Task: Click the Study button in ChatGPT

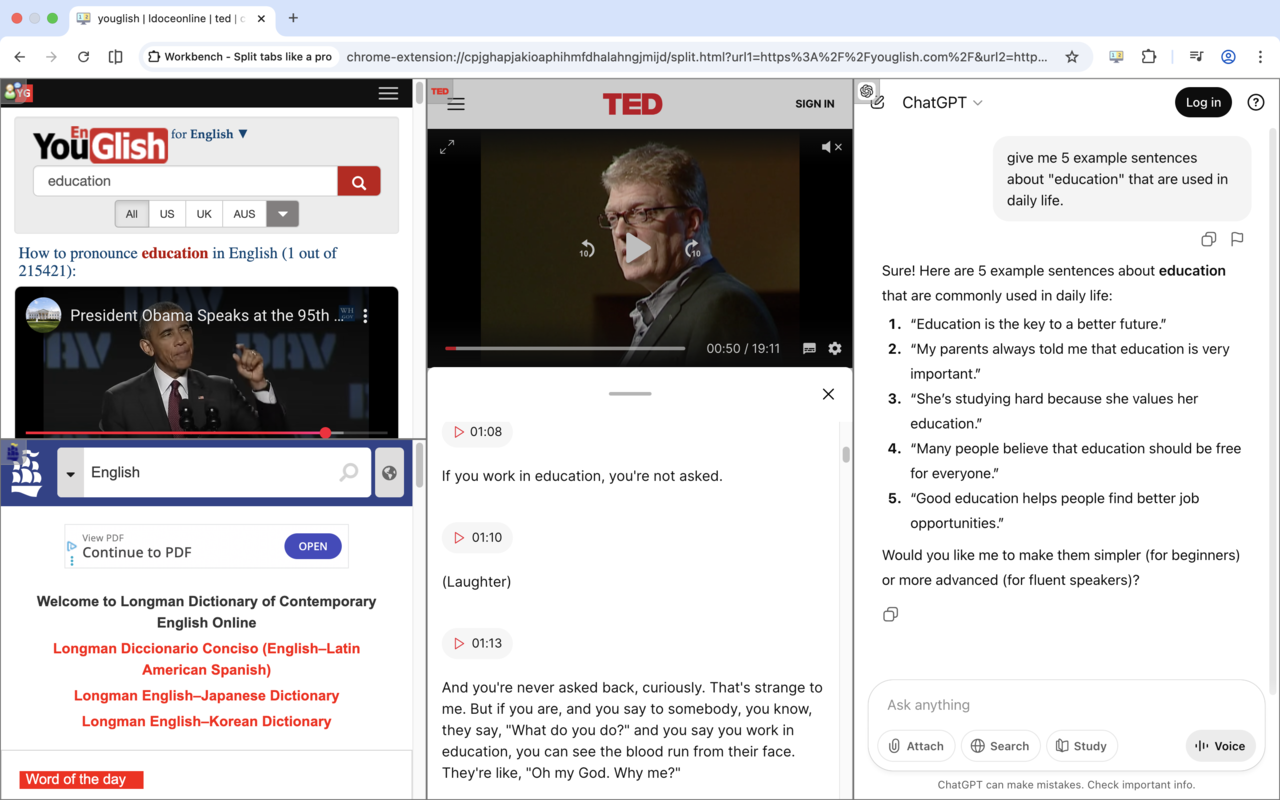Action: (1082, 746)
